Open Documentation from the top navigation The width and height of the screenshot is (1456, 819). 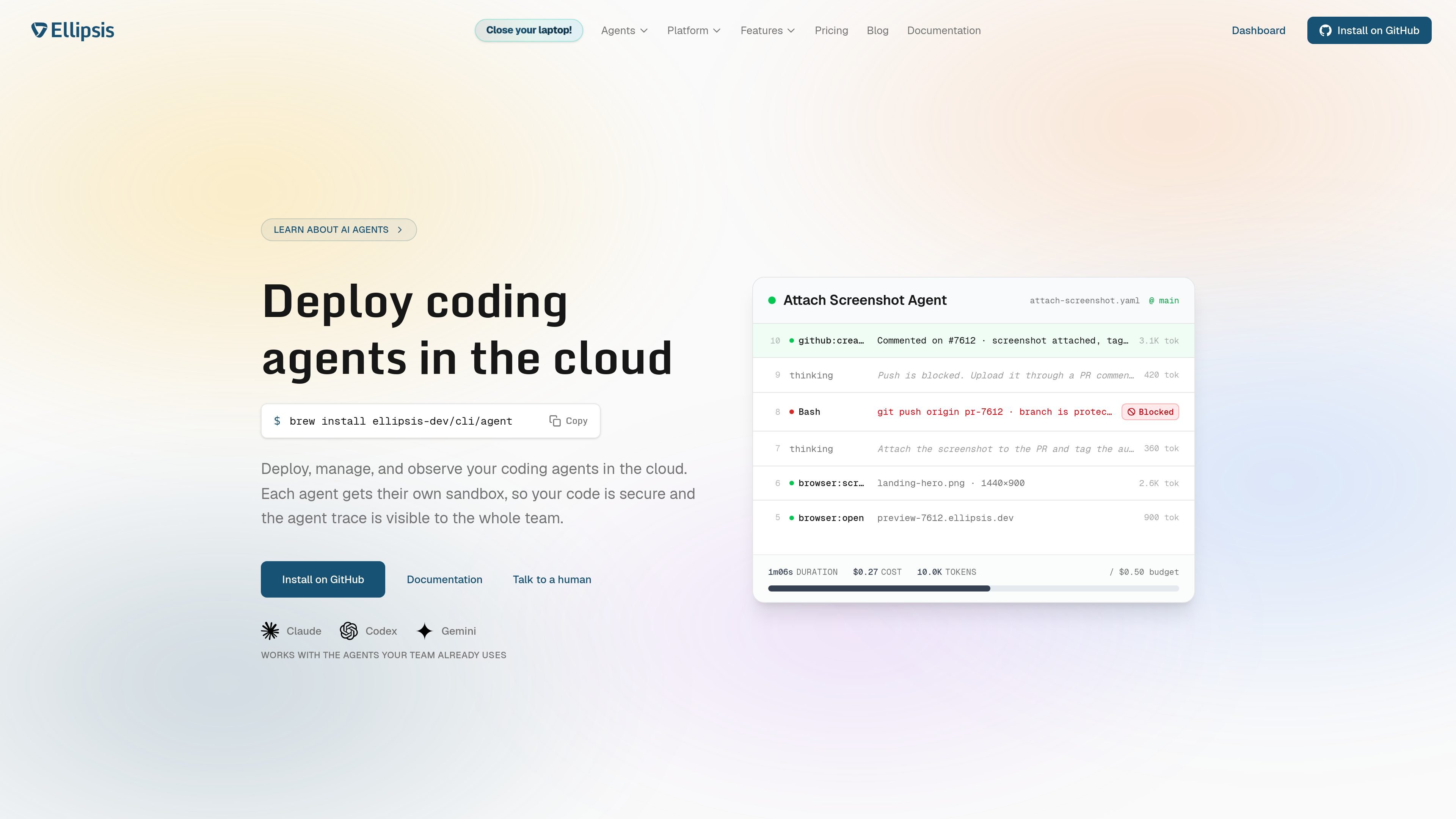point(944,30)
